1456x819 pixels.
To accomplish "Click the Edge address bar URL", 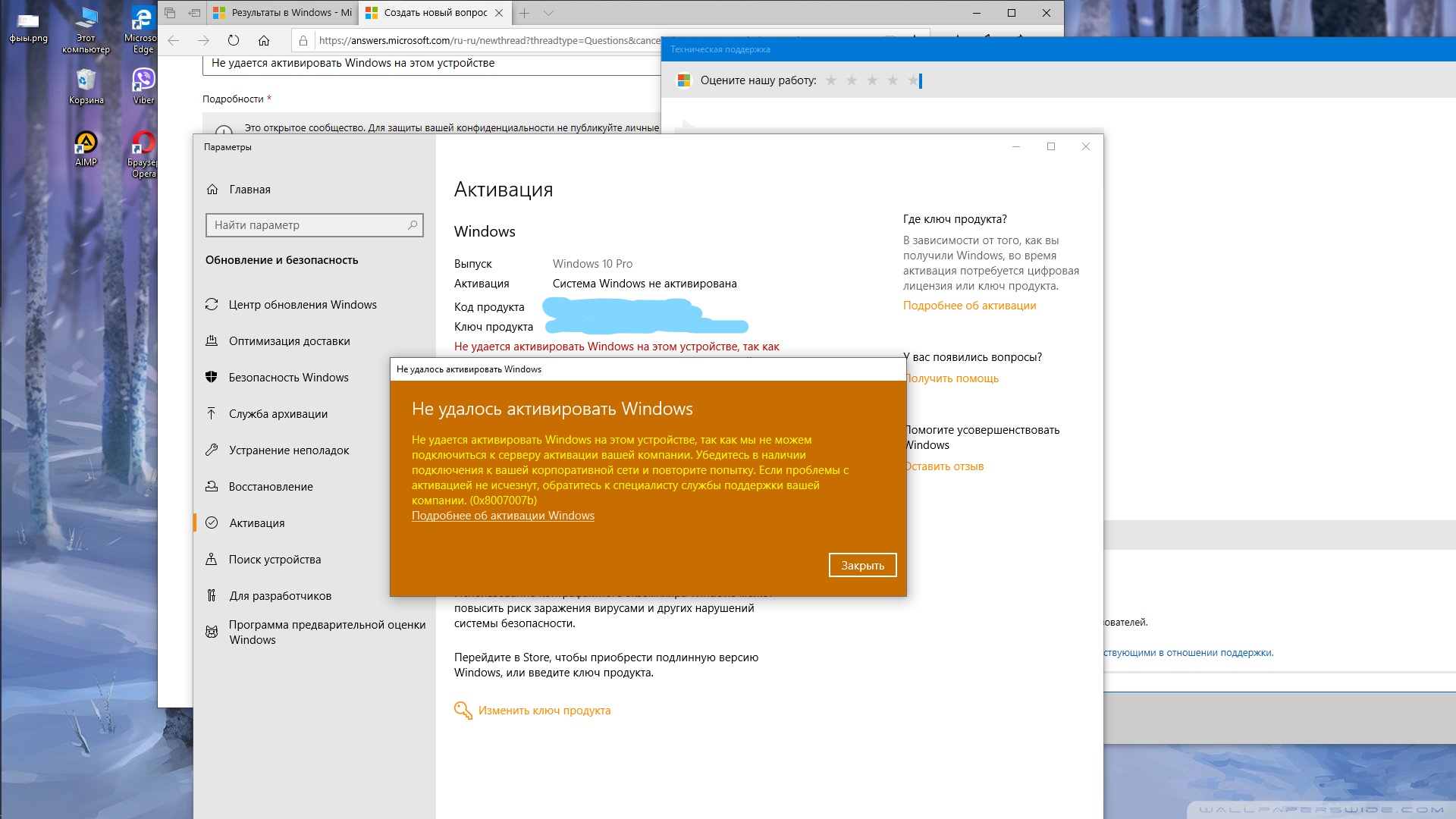I will coord(489,40).
